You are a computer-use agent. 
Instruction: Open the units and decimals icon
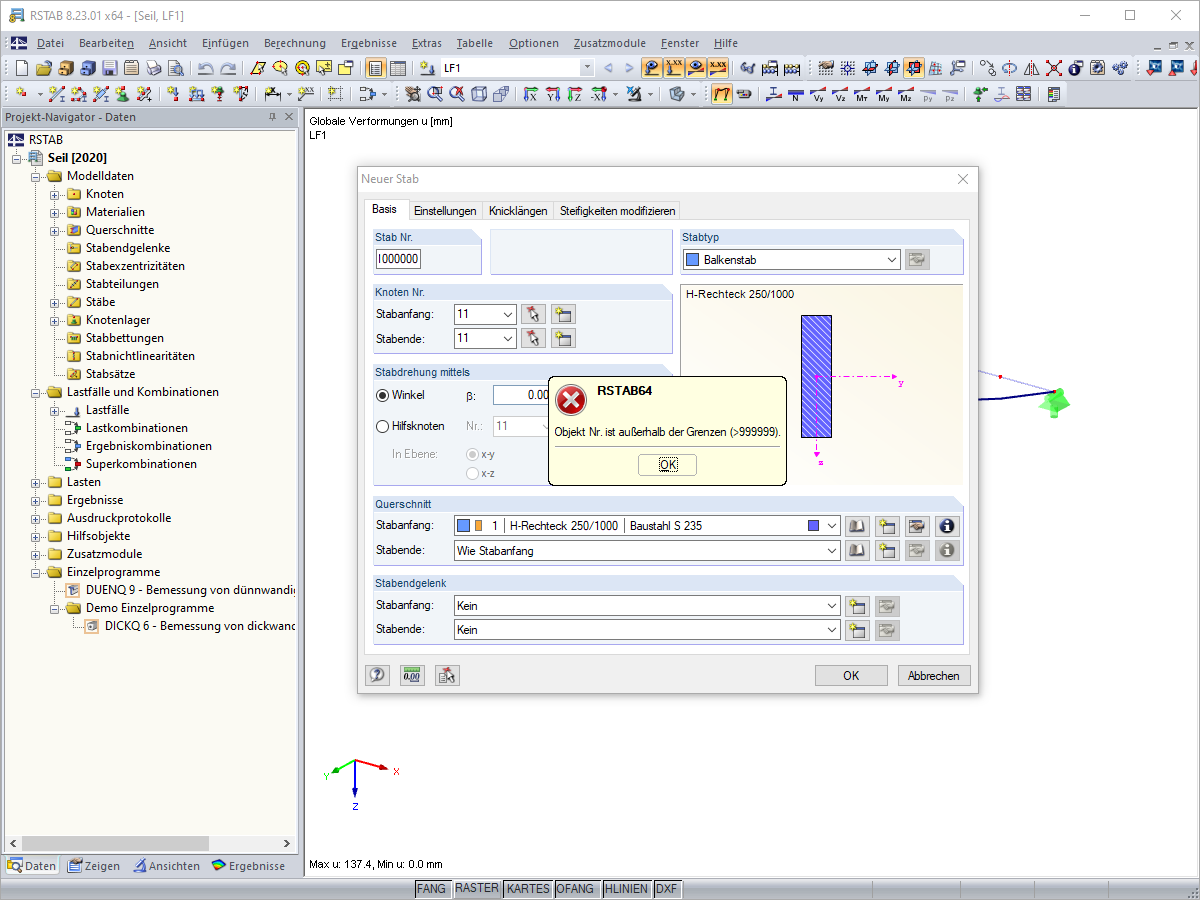[x=412, y=675]
